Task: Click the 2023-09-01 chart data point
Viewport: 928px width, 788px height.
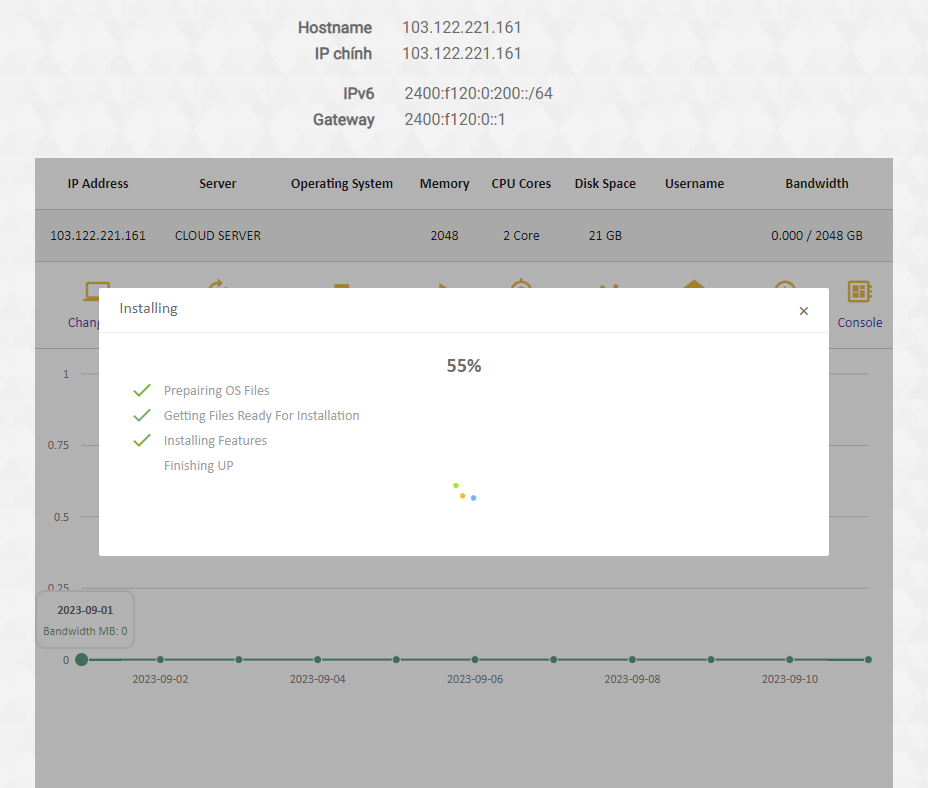Action: (x=82, y=660)
